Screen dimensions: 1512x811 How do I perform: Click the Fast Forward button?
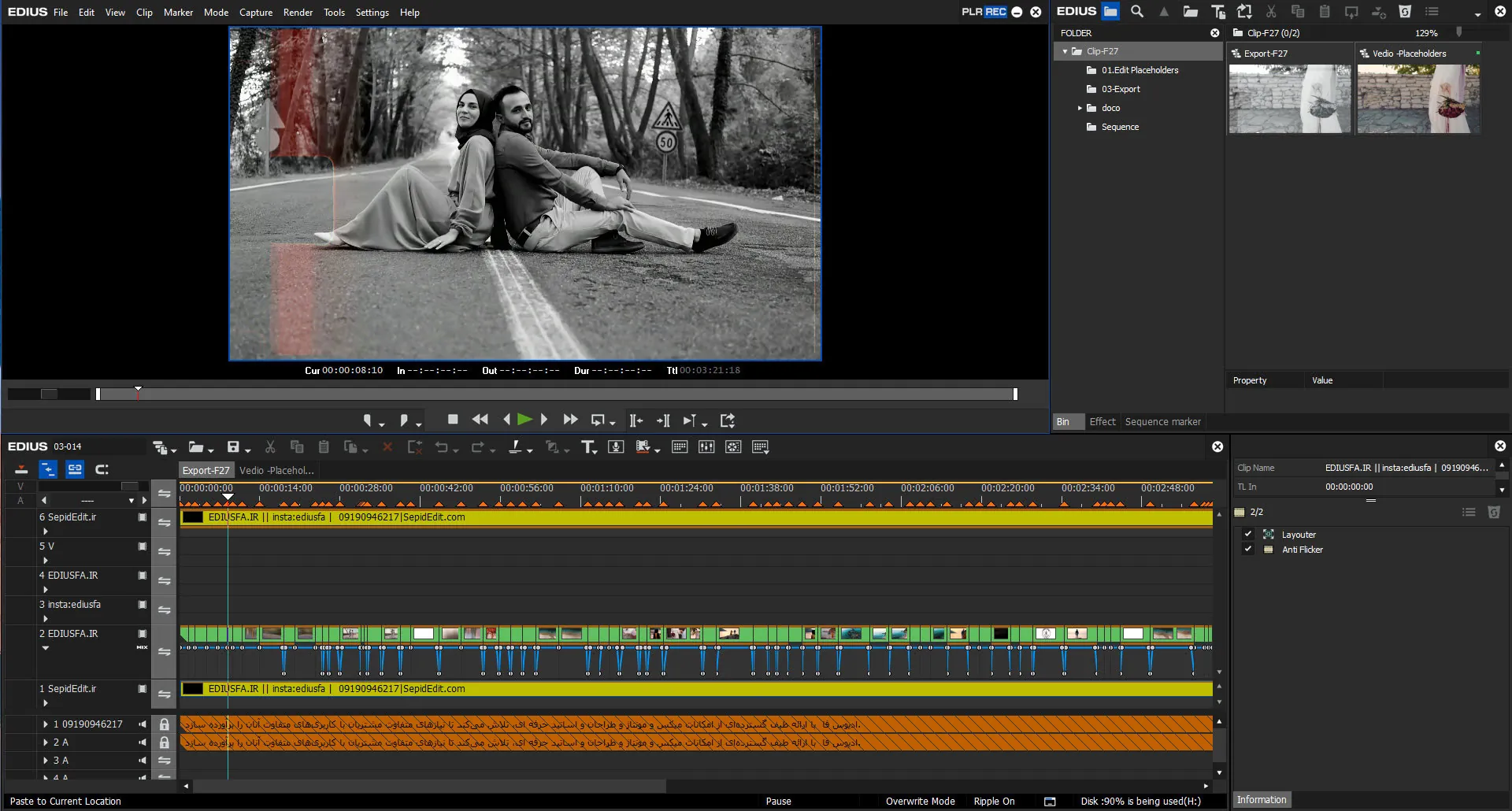(570, 420)
